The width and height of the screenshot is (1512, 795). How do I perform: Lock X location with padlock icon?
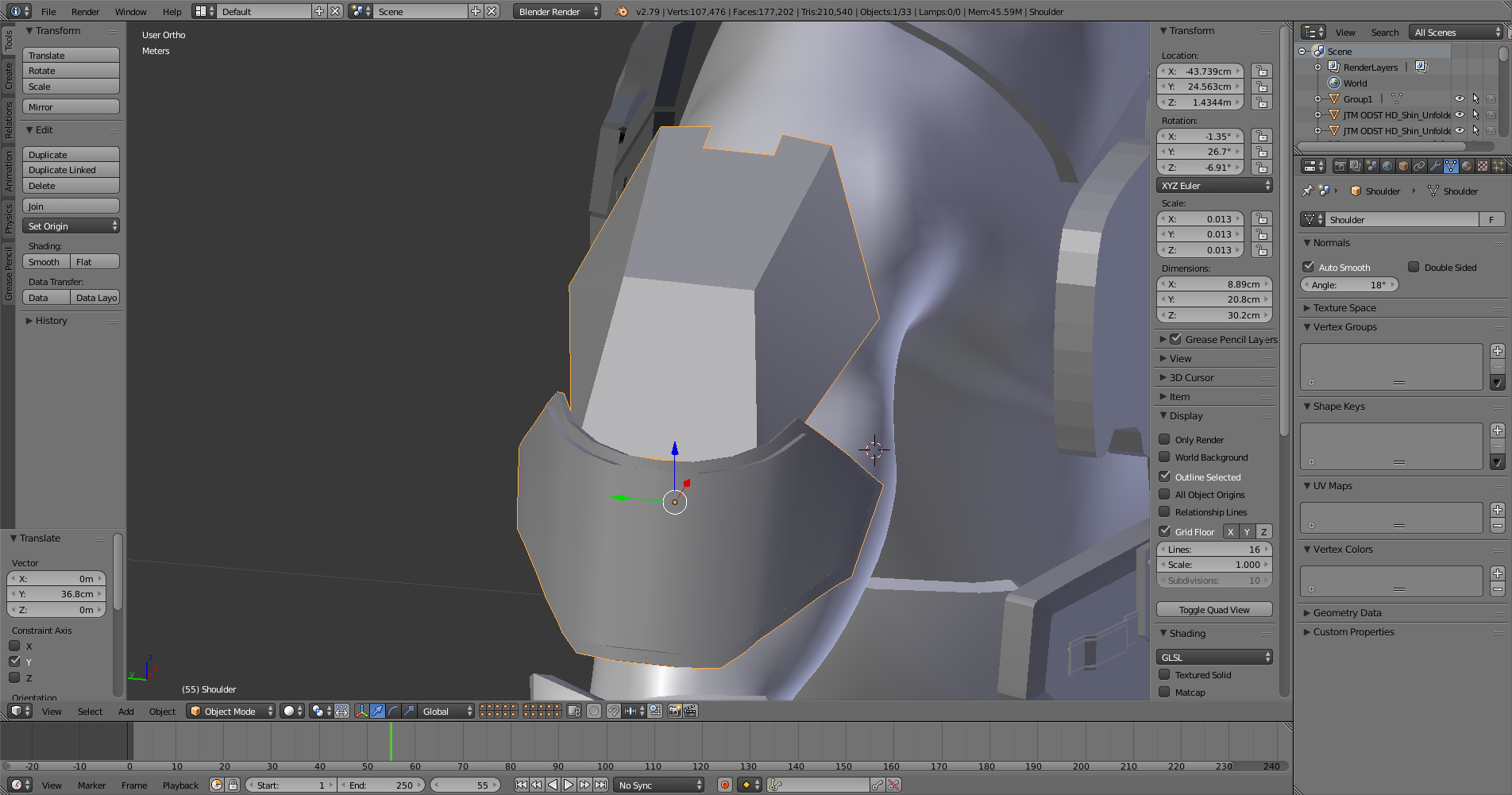1261,71
